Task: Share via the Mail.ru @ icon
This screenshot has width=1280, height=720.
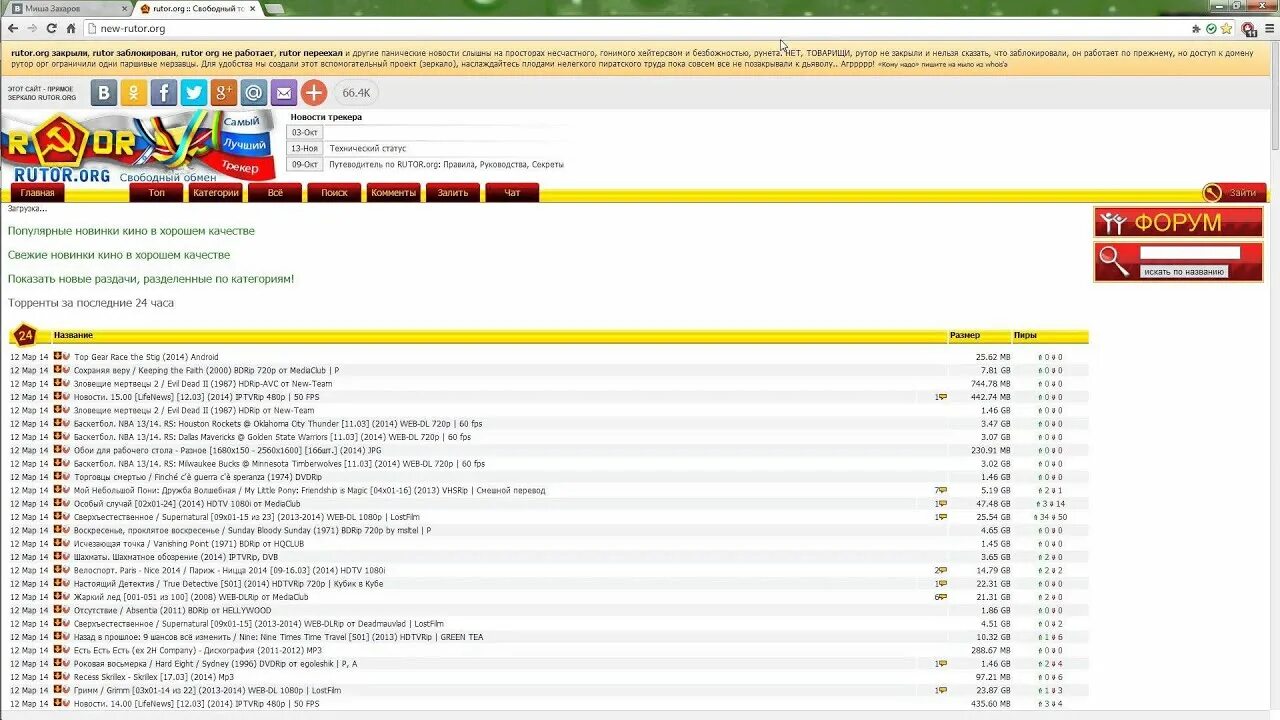Action: 254,93
